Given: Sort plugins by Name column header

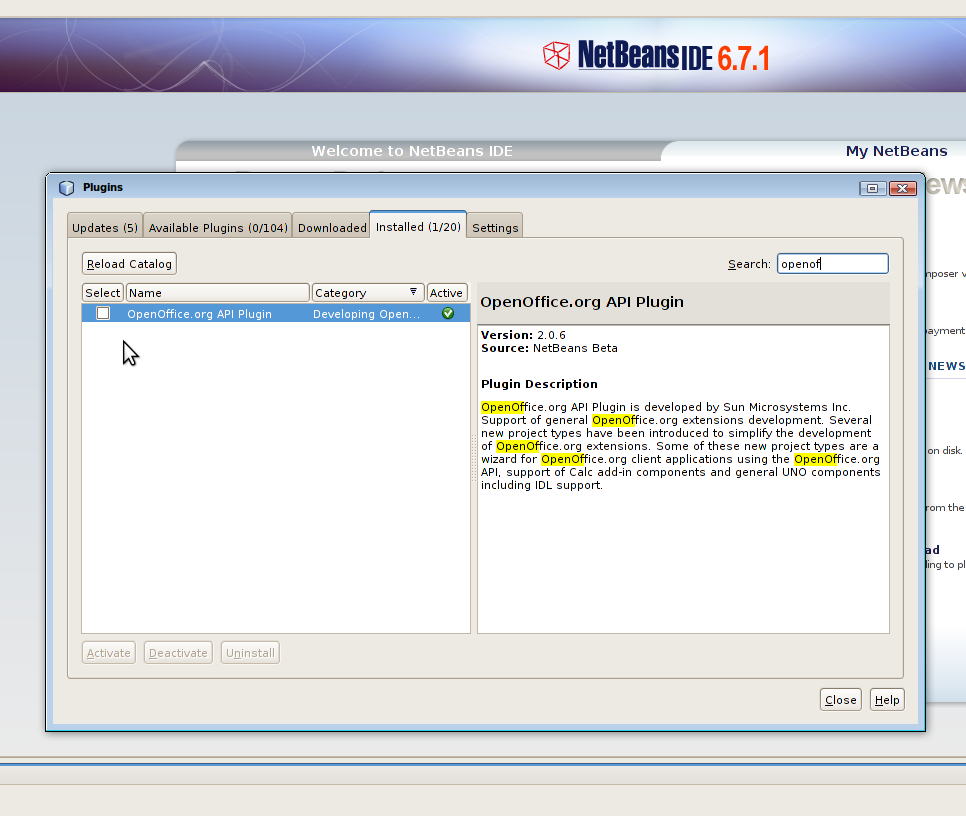Looking at the screenshot, I should click(217, 293).
